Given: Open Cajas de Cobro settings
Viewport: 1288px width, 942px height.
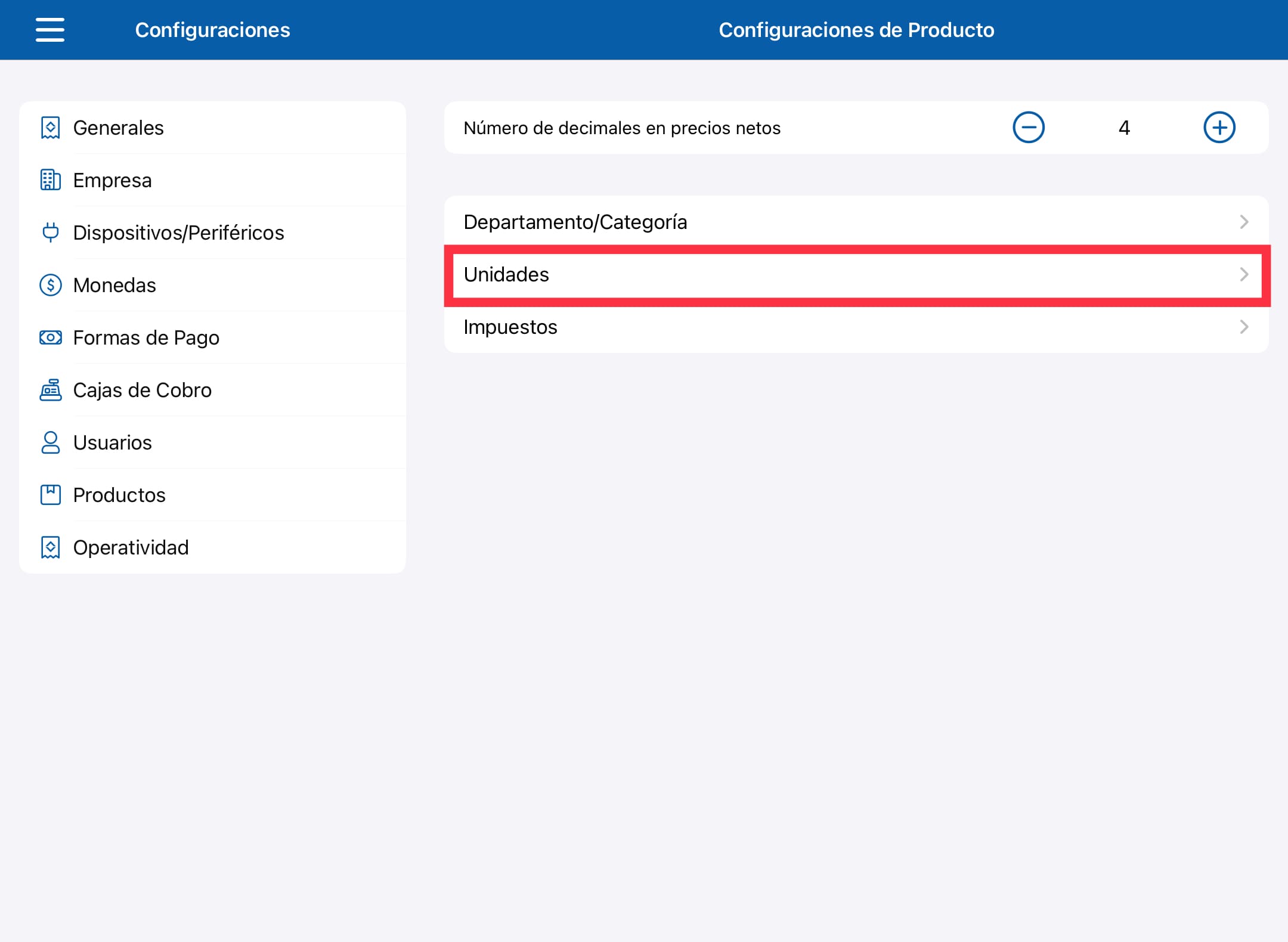Looking at the screenshot, I should [x=212, y=390].
